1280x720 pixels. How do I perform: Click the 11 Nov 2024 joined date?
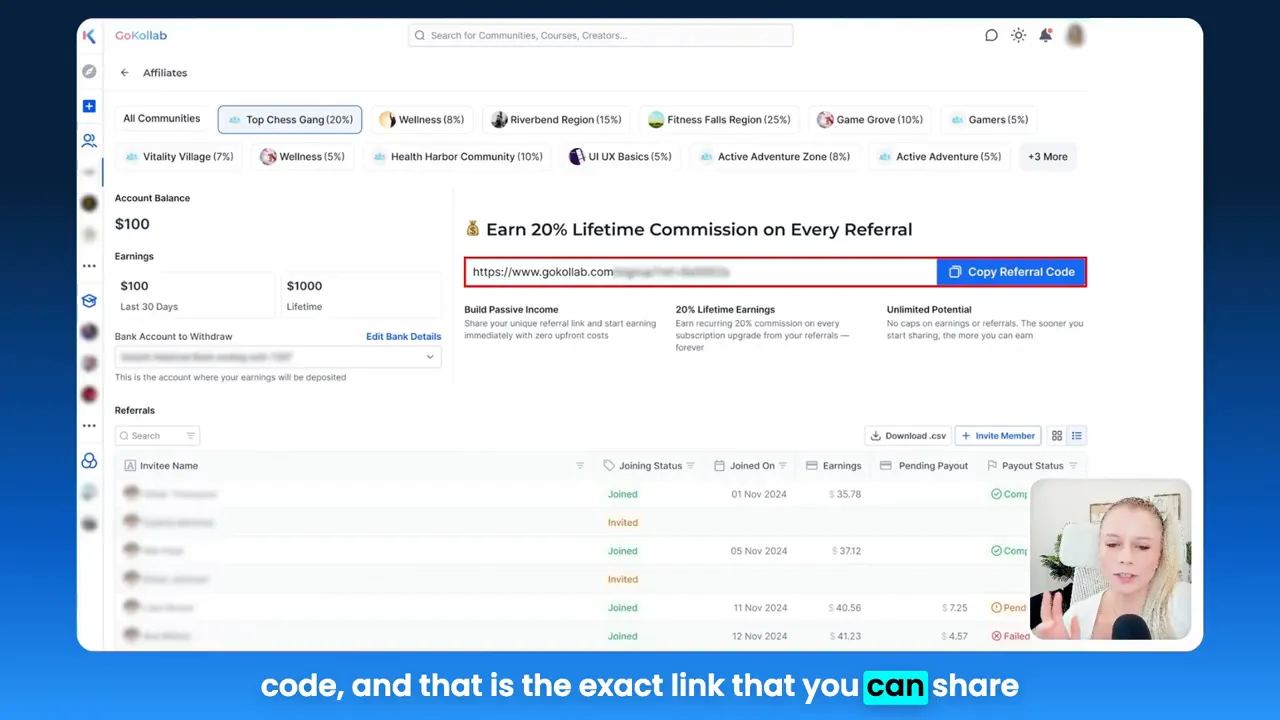[x=759, y=608]
